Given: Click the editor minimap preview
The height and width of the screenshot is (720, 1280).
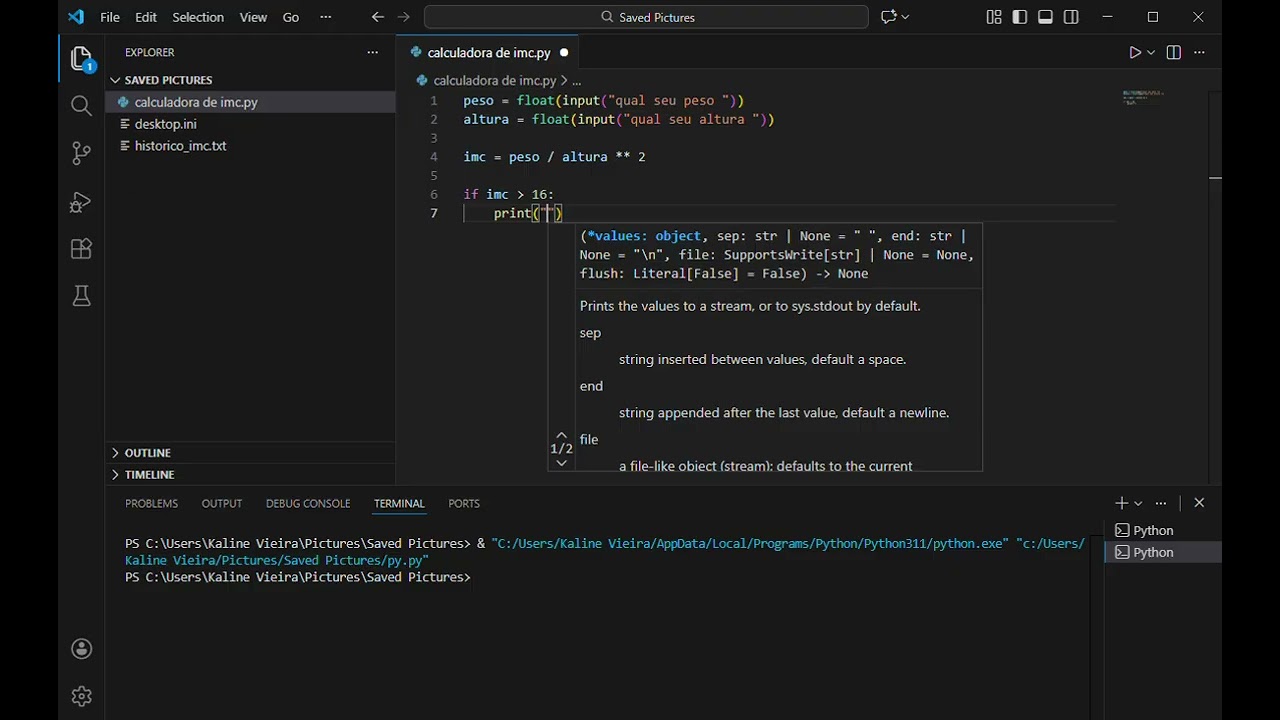Looking at the screenshot, I should (x=1143, y=97).
